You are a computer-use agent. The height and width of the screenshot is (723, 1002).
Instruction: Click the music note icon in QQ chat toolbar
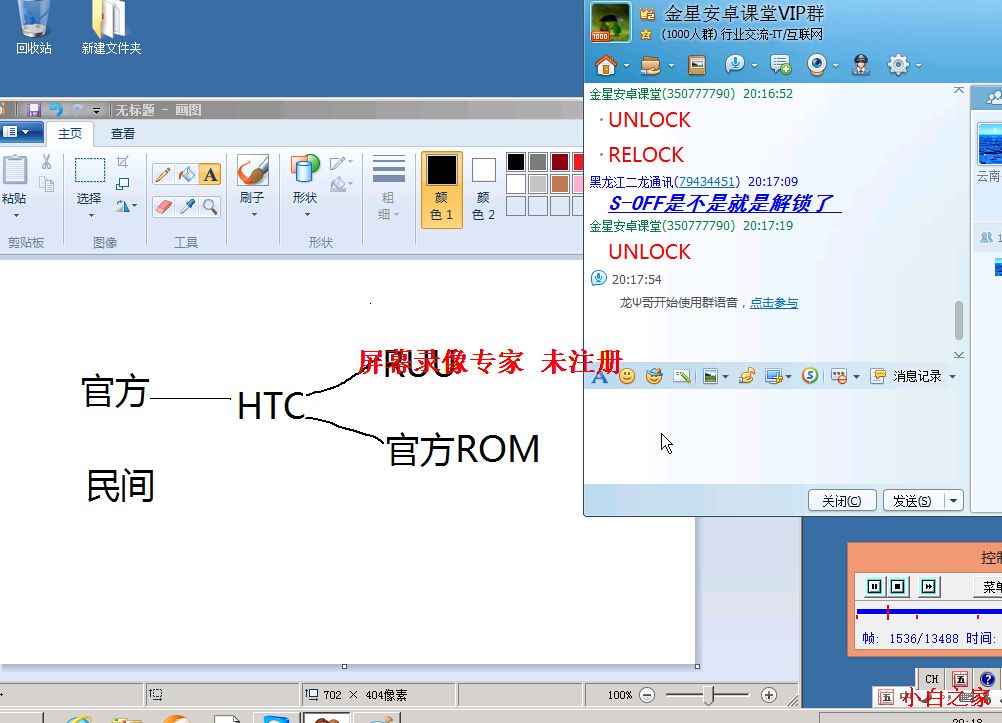(x=746, y=376)
